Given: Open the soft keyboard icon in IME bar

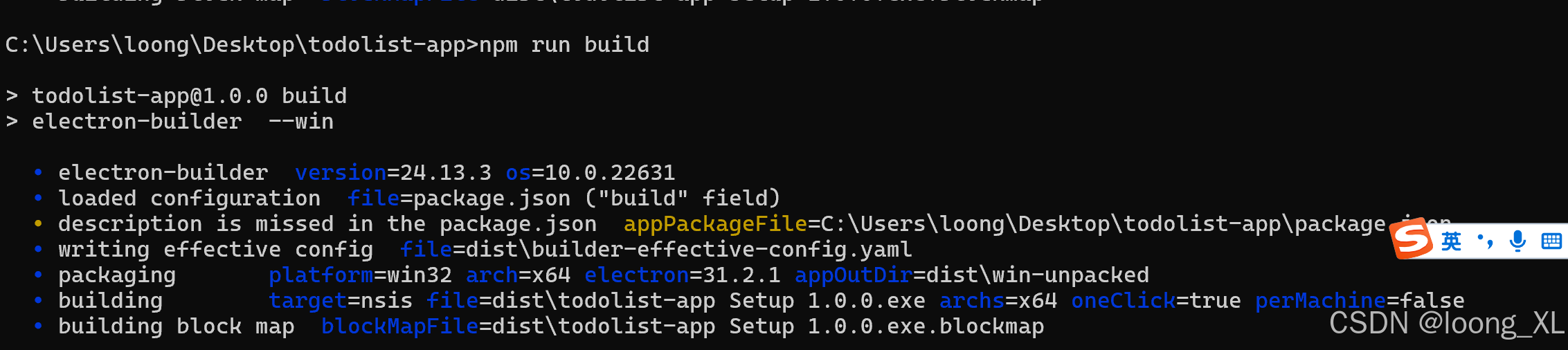Looking at the screenshot, I should [x=1551, y=241].
